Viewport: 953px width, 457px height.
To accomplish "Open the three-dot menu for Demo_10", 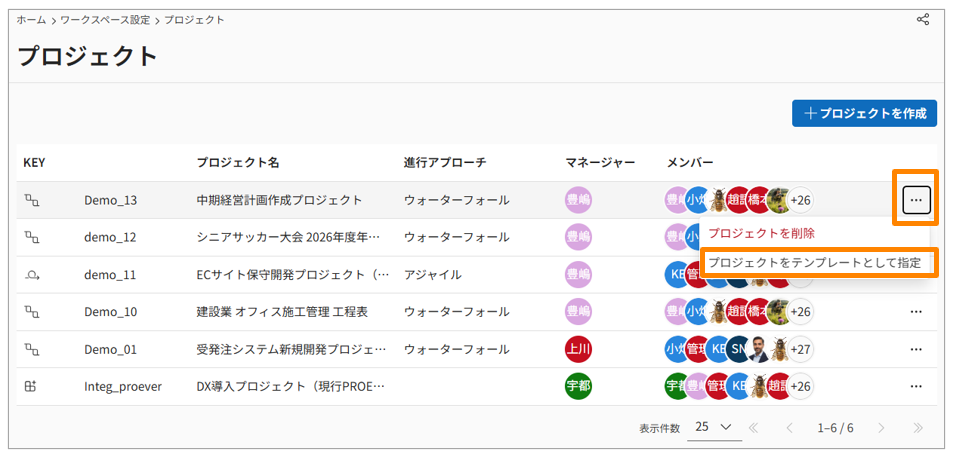I will [916, 312].
